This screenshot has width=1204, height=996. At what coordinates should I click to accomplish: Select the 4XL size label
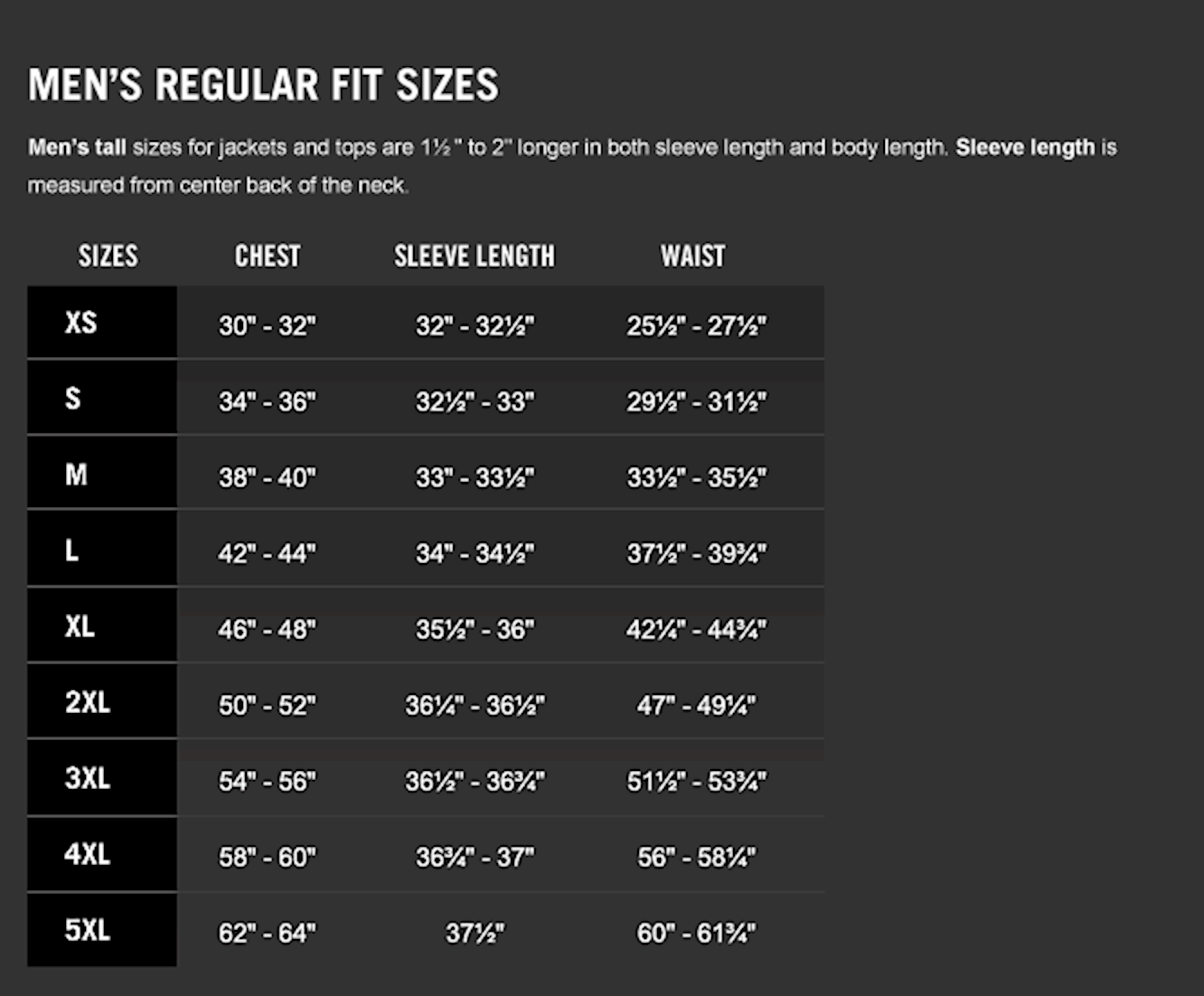pos(87,854)
